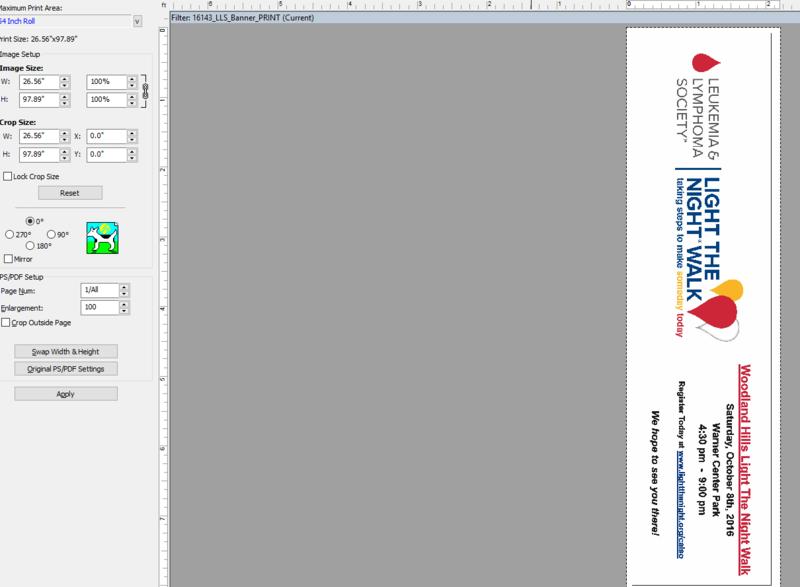The height and width of the screenshot is (587, 800).
Task: Increase Crop Size width with up arrow
Action: pyautogui.click(x=64, y=133)
